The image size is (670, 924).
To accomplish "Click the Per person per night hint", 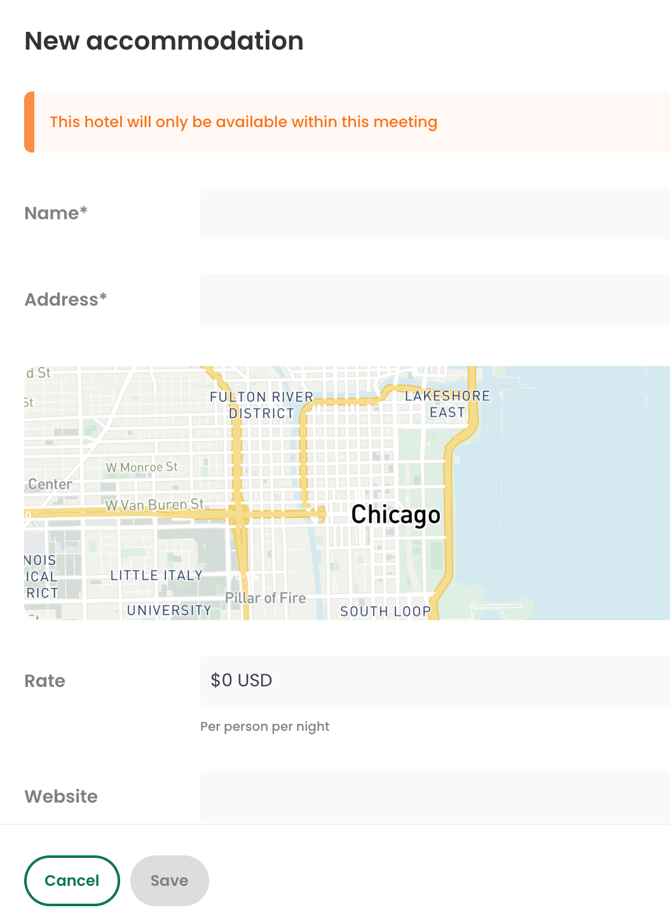I will [x=264, y=727].
